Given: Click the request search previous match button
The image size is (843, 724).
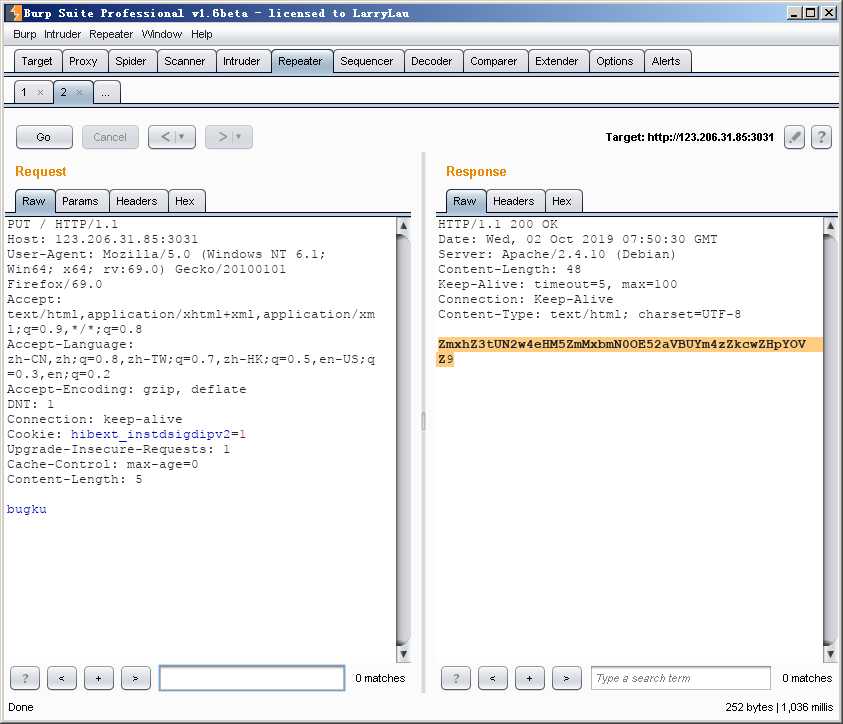Looking at the screenshot, I should coord(61,678).
